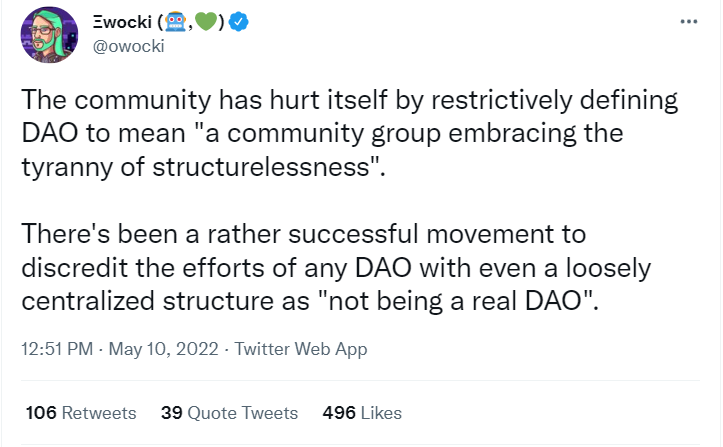The height and width of the screenshot is (447, 723).
Task: Click the number 496 likes count
Action: 339,412
